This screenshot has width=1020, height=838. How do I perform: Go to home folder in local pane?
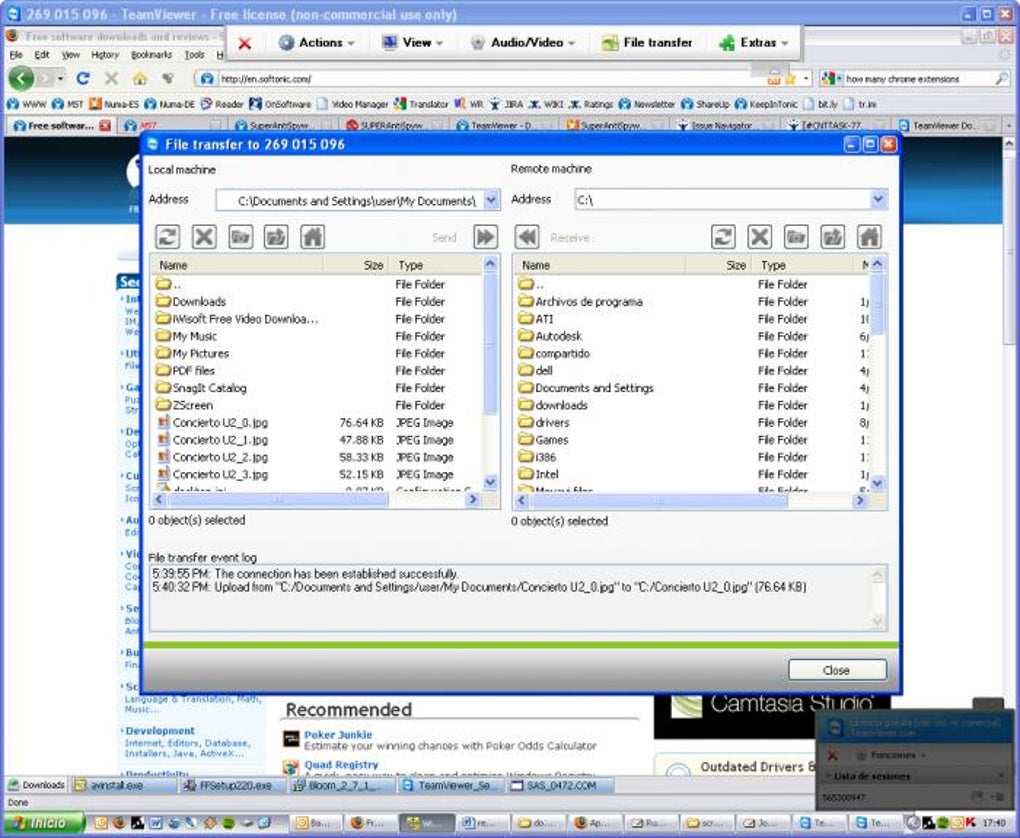[x=312, y=237]
